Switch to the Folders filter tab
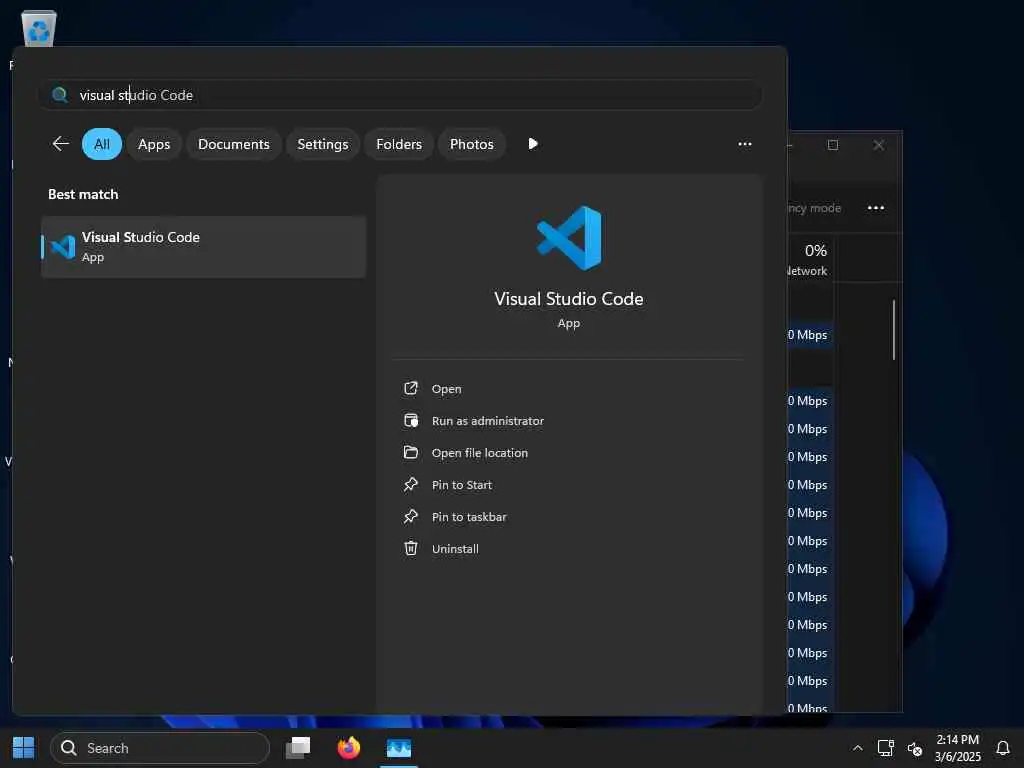The width and height of the screenshot is (1024, 768). (x=399, y=144)
